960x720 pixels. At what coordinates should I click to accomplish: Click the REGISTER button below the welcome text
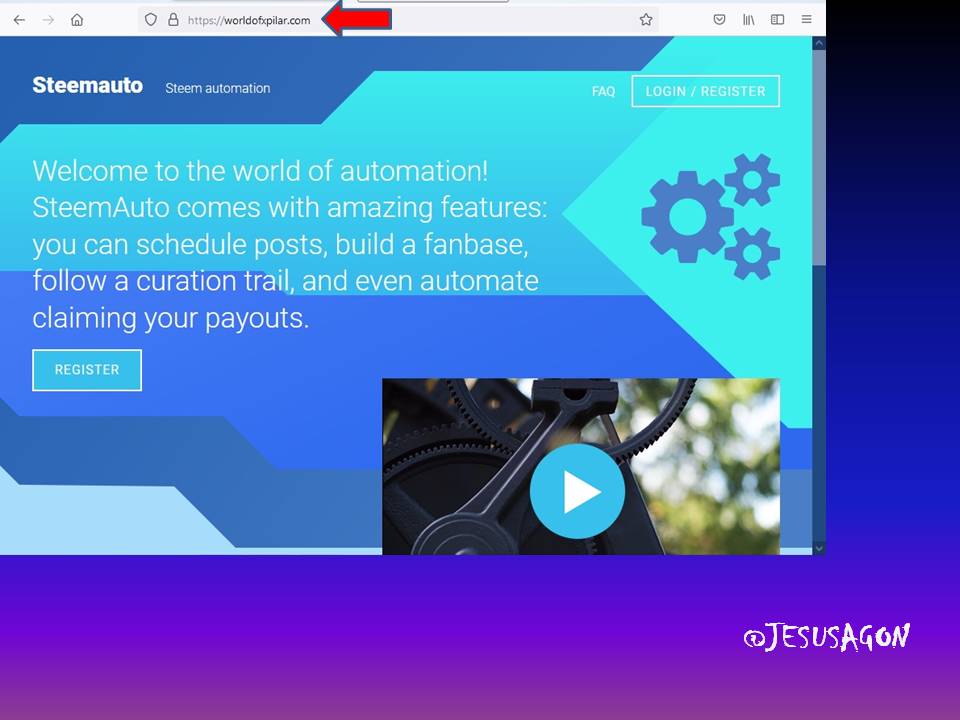(87, 370)
